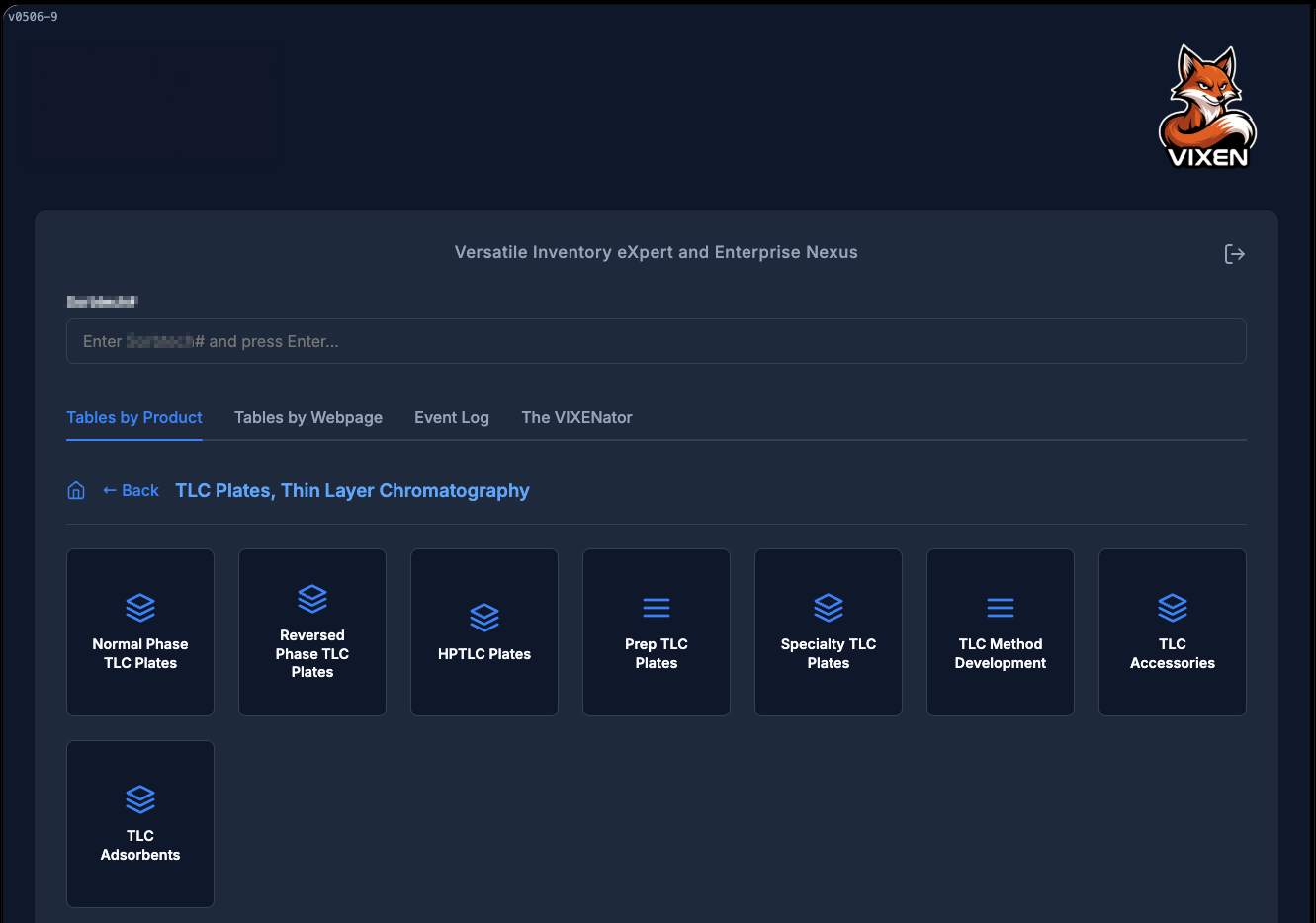Click TLC Plates, Thin Layer Chromatography heading
The height and width of the screenshot is (923, 1316).
tap(352, 490)
